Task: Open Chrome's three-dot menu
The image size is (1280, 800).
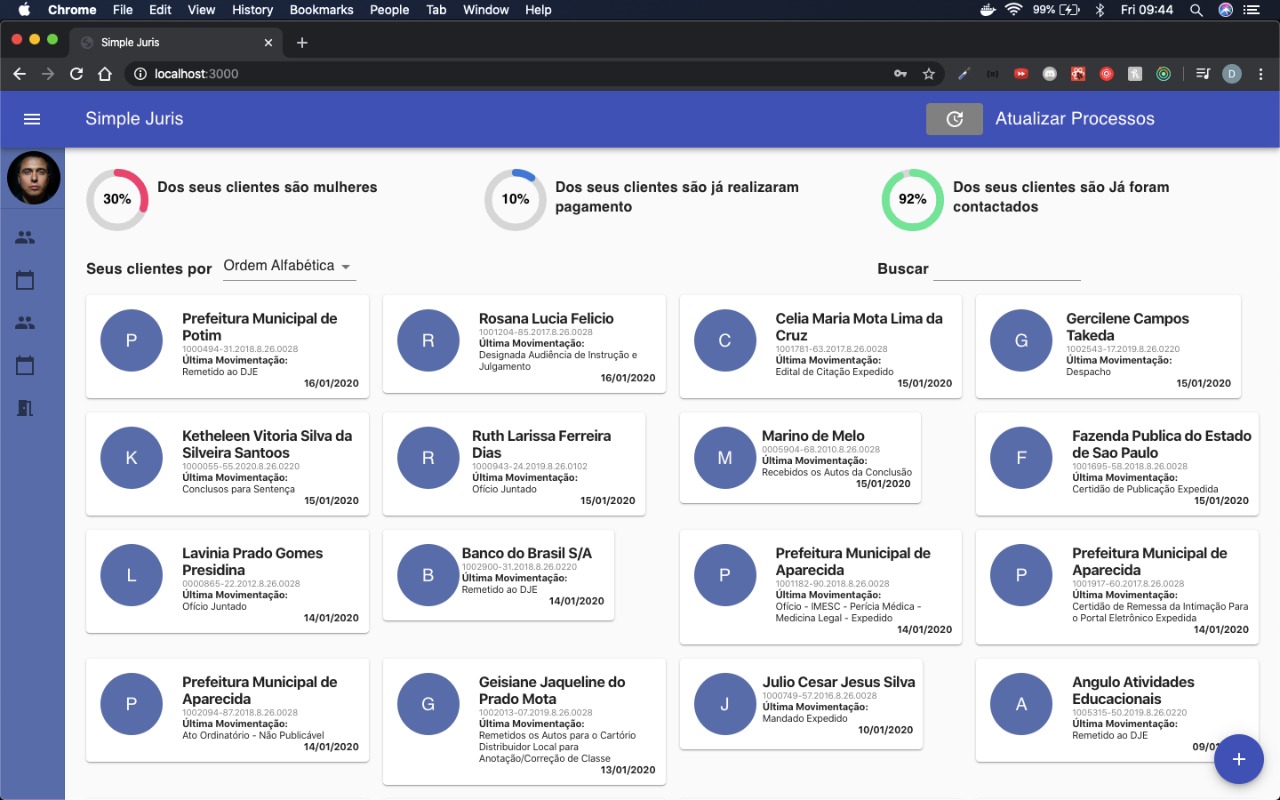Action: (1260, 74)
